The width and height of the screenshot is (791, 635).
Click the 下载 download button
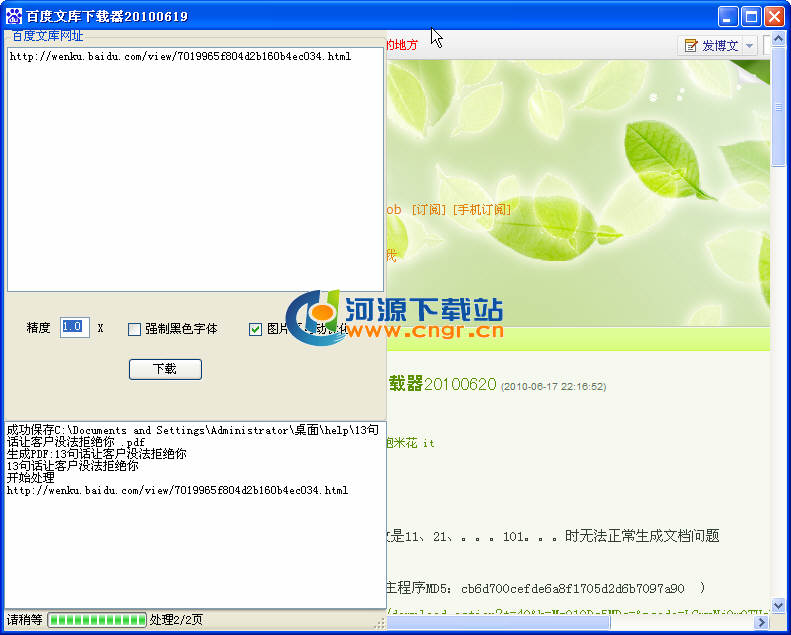(x=165, y=369)
